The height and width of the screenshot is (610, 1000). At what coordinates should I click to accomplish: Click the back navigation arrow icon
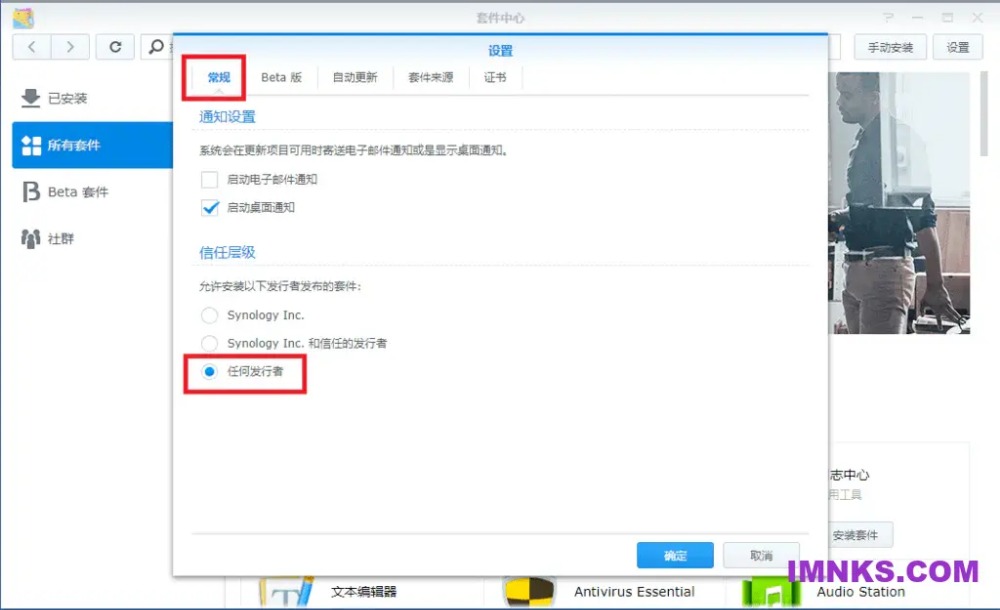click(32, 47)
